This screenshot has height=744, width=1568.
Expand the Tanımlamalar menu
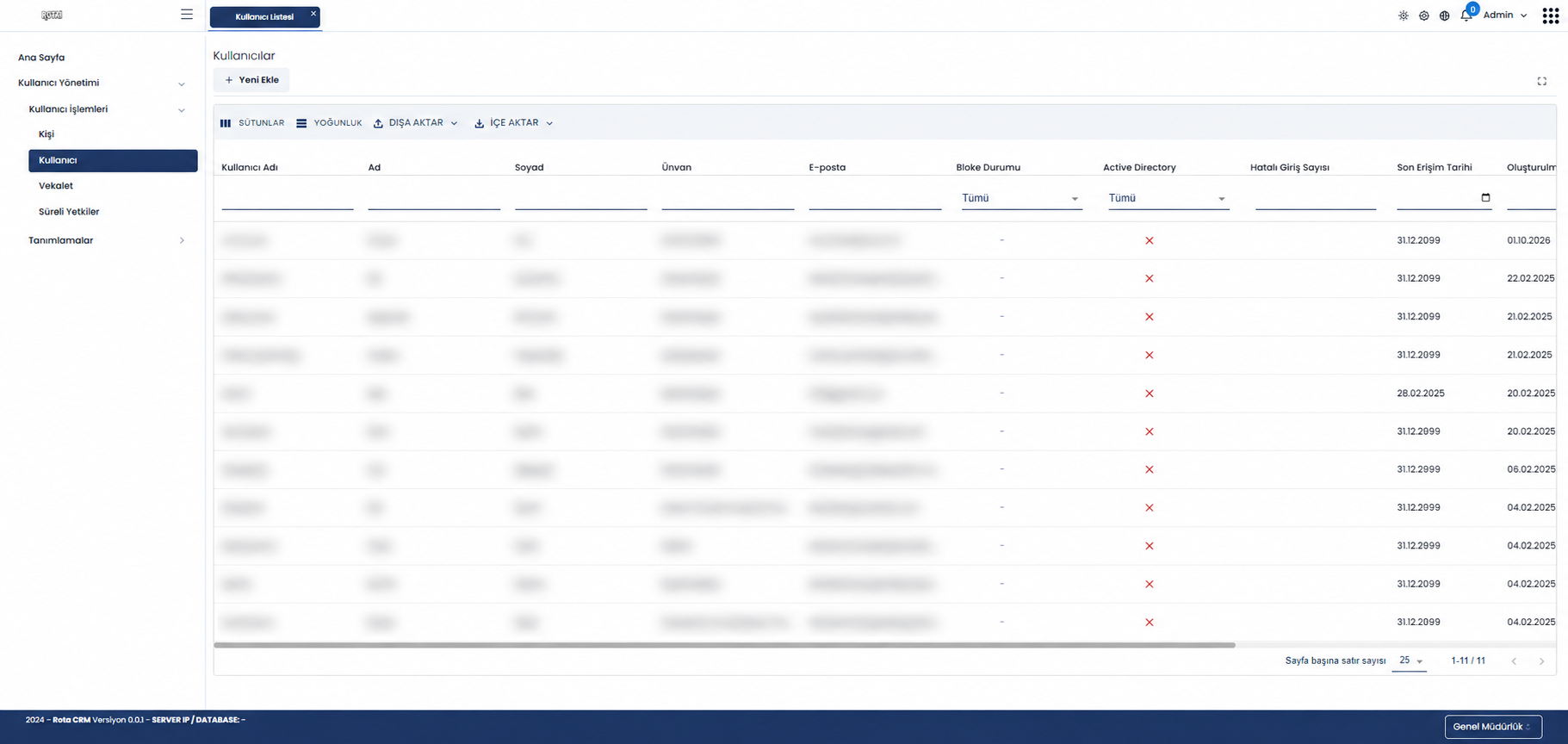point(107,240)
